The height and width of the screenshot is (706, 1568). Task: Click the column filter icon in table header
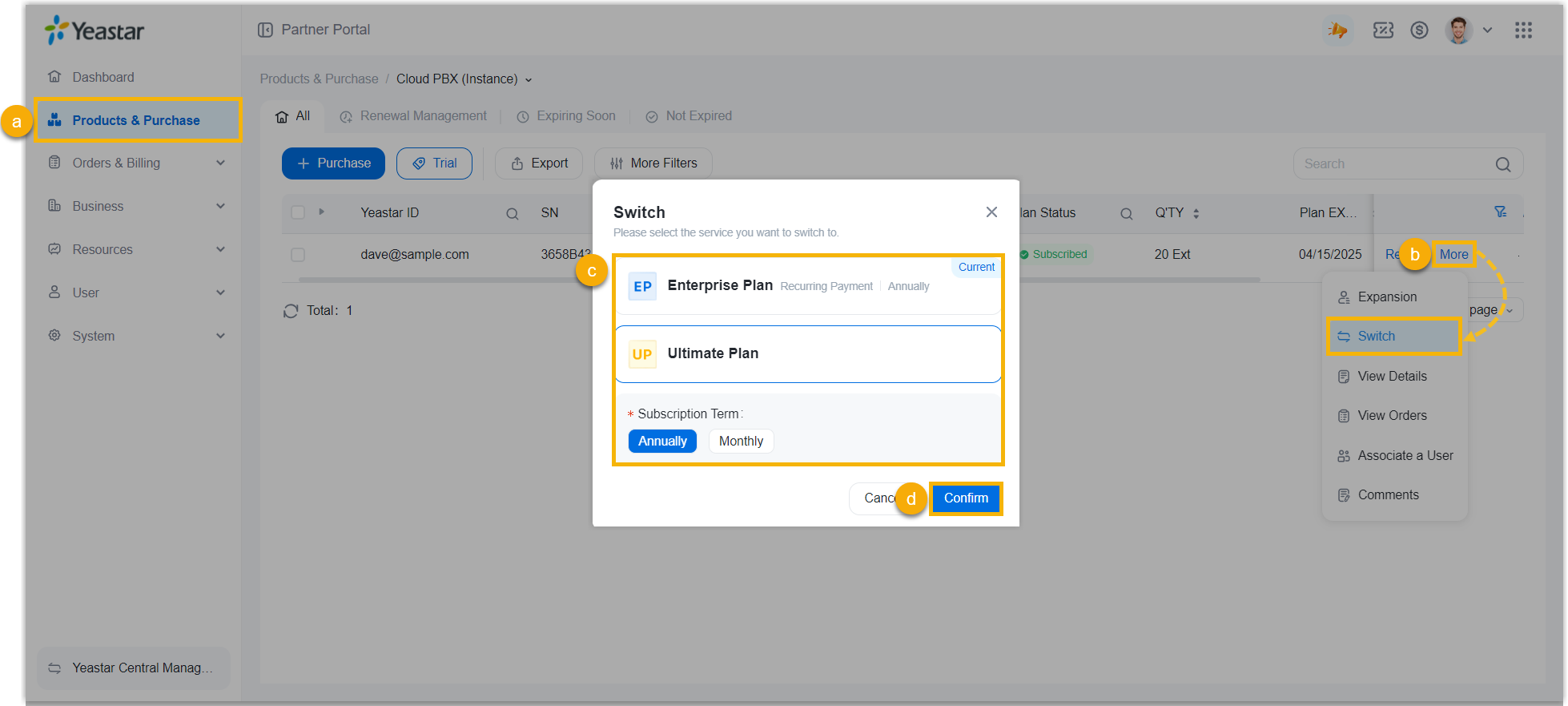pyautogui.click(x=1500, y=212)
